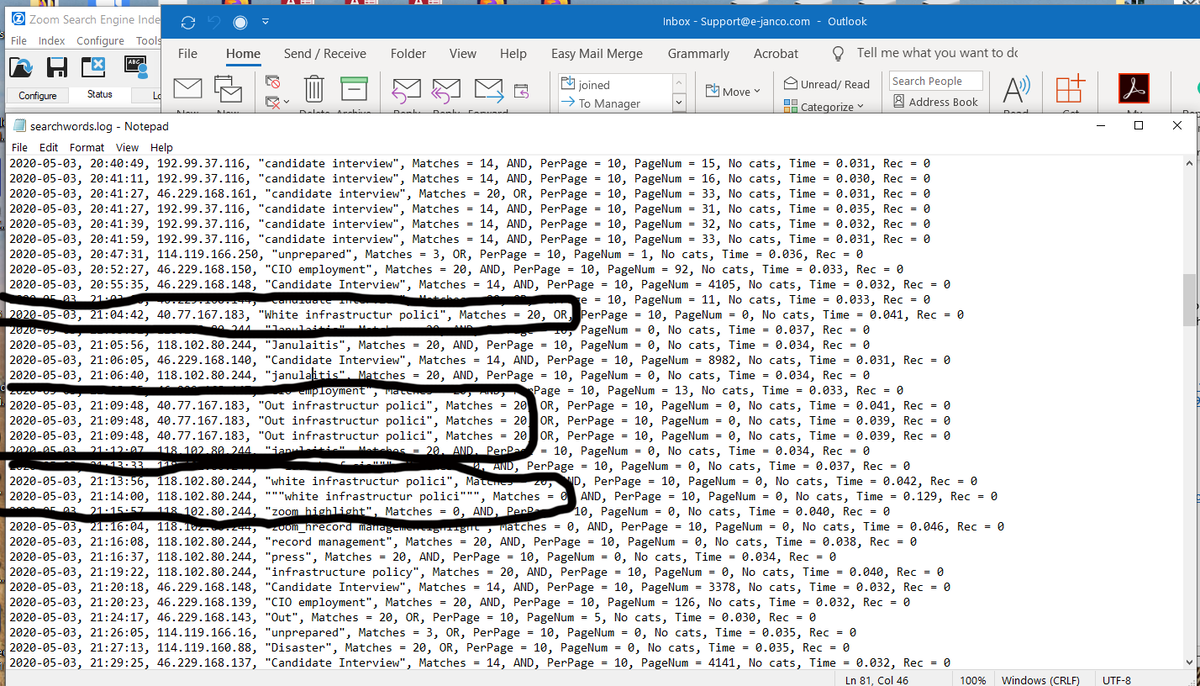Open the Acrobat tab in Outlook
Image resolution: width=1200 pixels, height=686 pixels.
coord(776,54)
